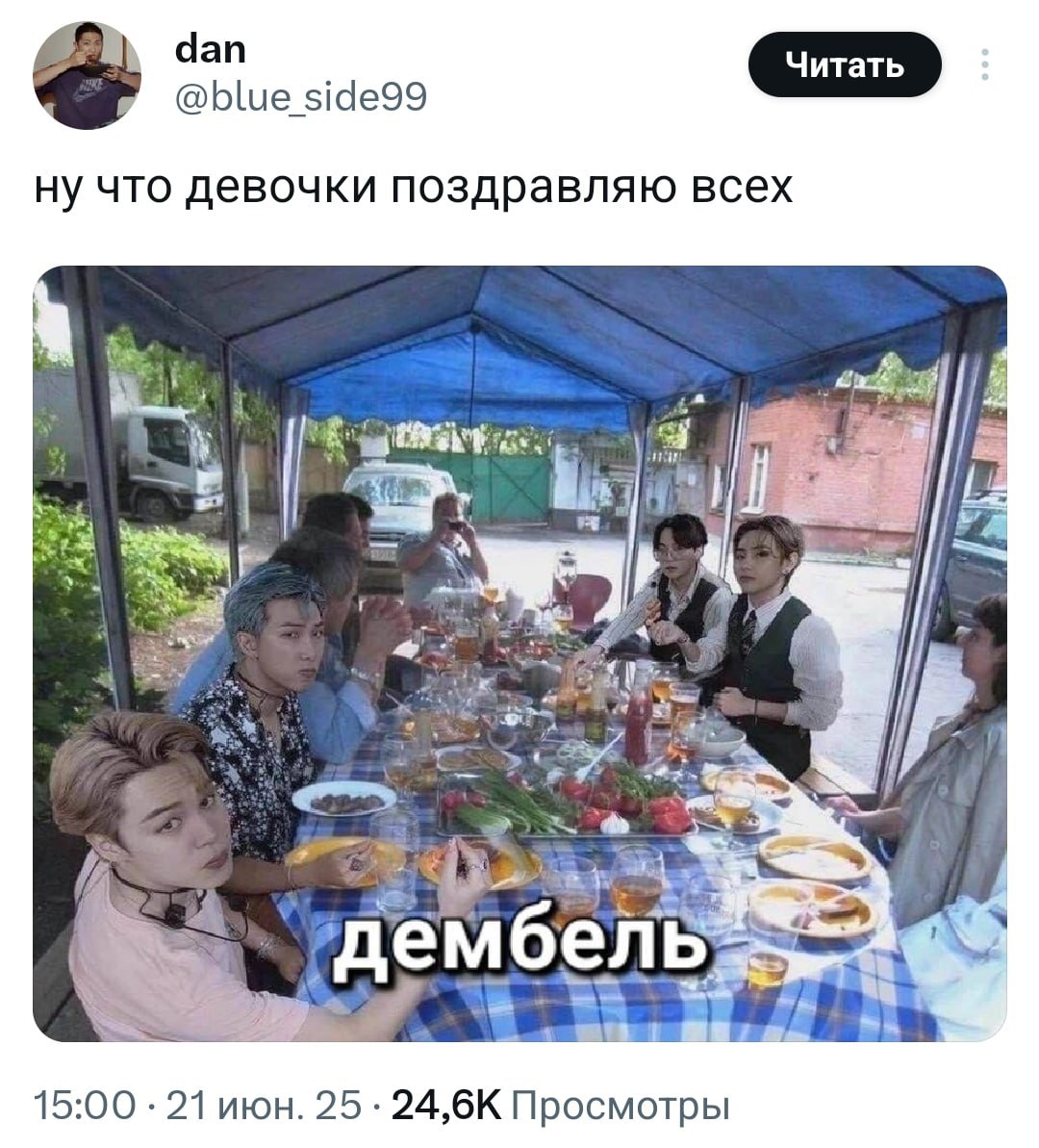This screenshot has height=1148, width=1039.
Task: Open the attached photo in full view
Action: 519,653
